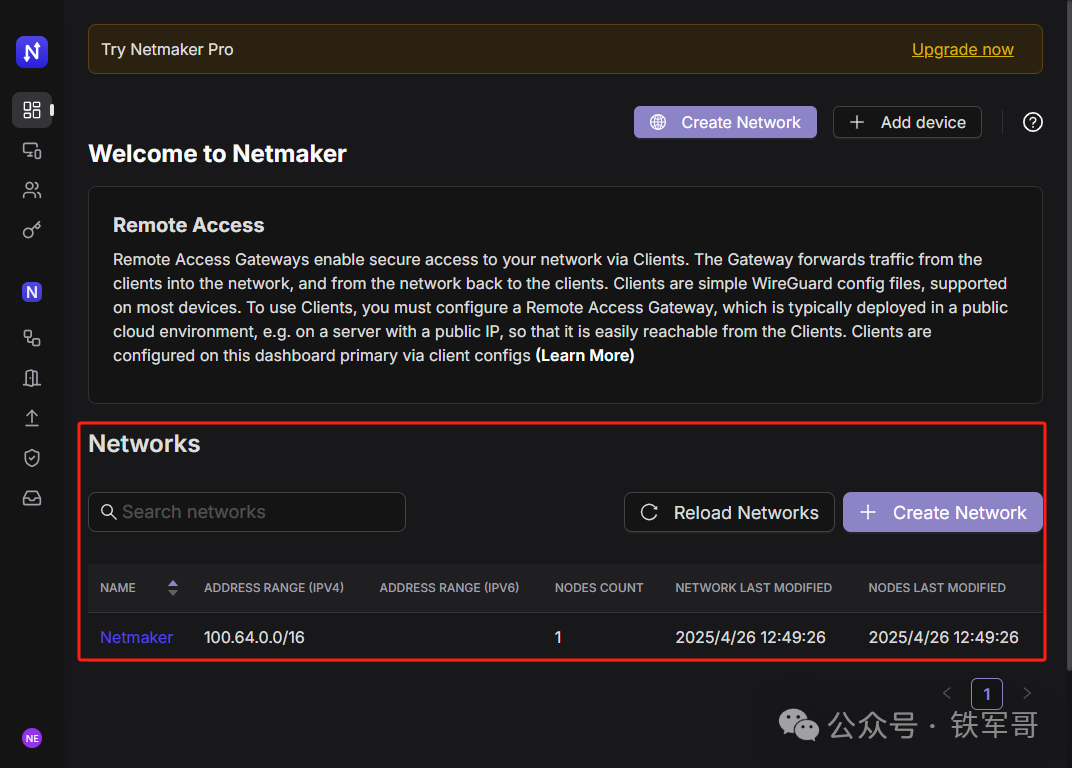Open the door-shaped icon in sidebar
The image size is (1072, 768).
tap(32, 378)
